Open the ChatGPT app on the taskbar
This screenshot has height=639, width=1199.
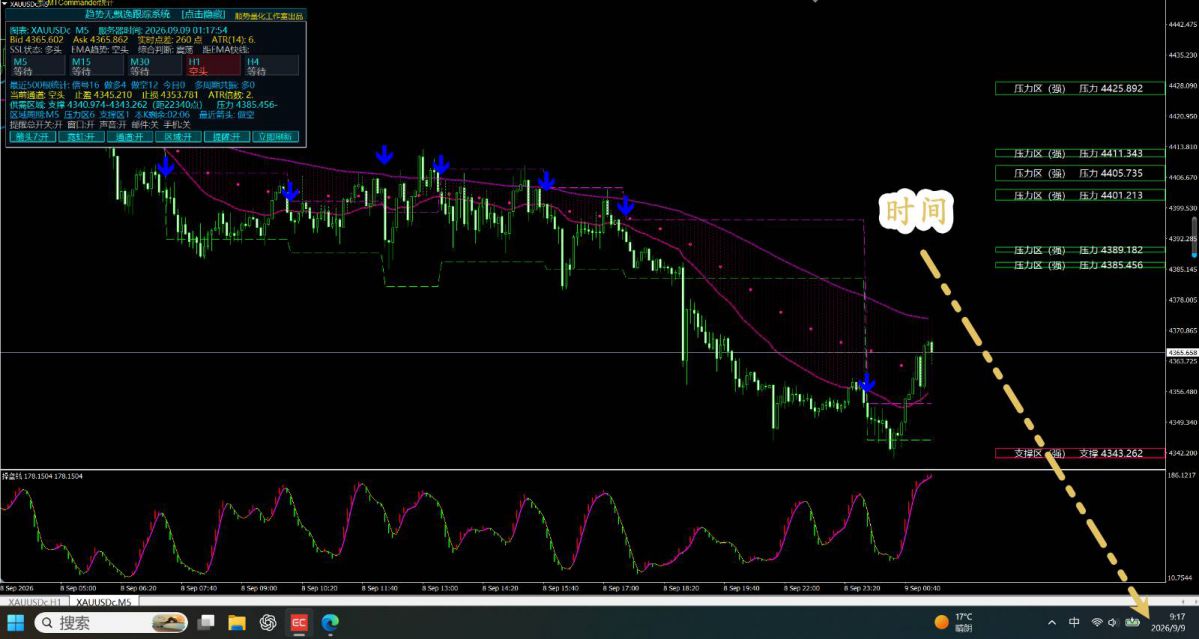[268, 622]
